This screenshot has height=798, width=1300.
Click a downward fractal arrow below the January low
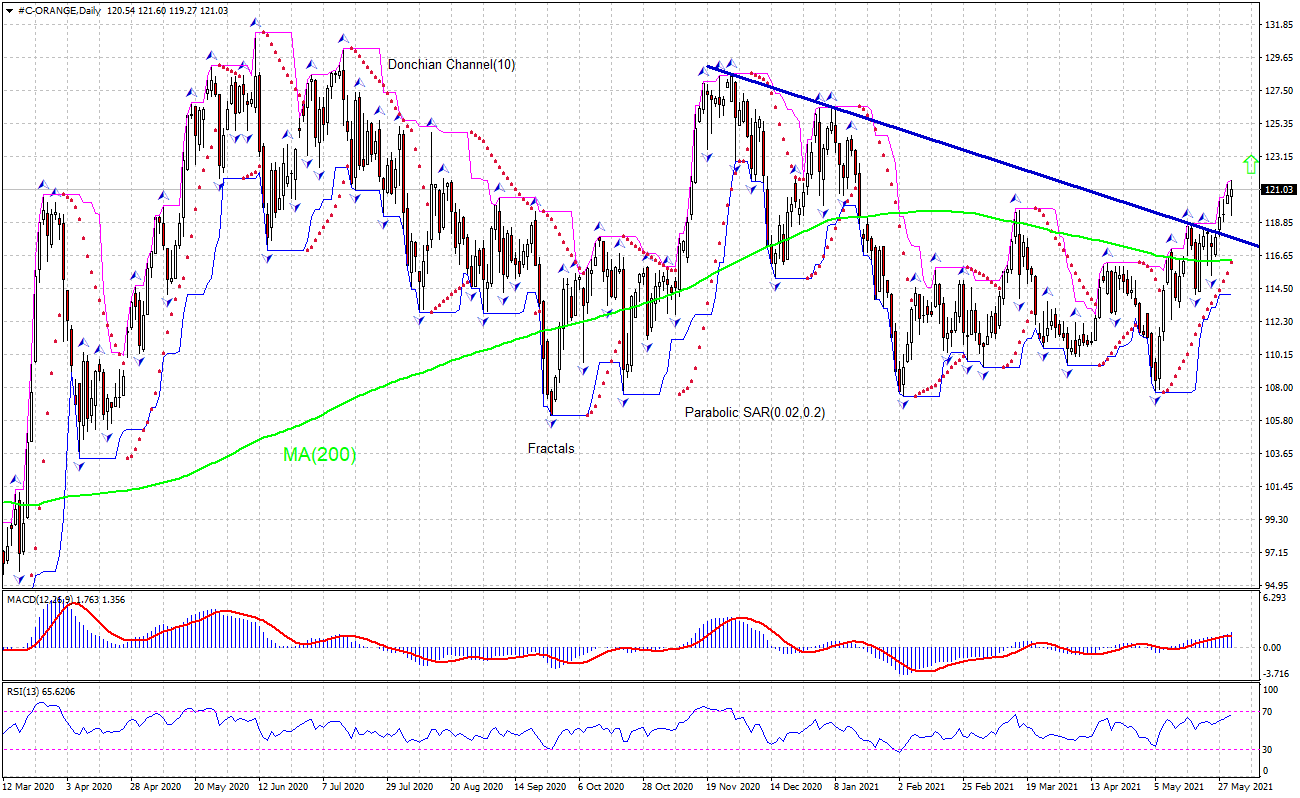tap(903, 402)
